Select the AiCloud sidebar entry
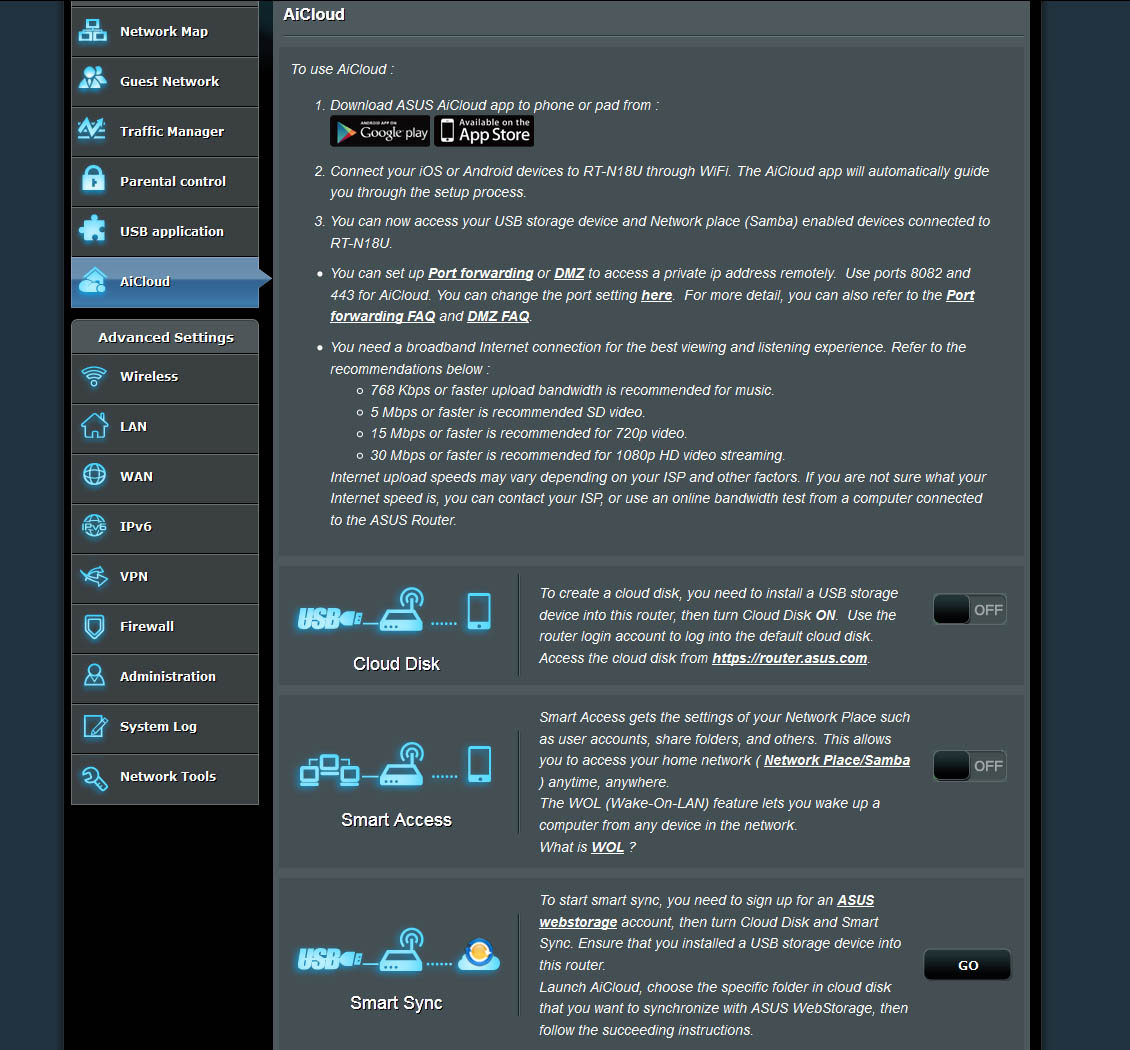Screen dimensions: 1130x1050 pos(165,282)
